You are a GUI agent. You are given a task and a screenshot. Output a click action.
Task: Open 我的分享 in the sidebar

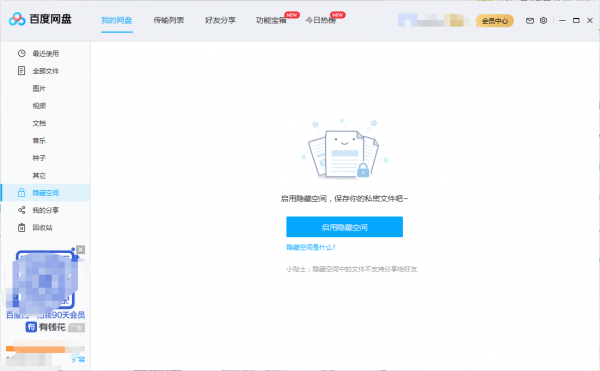tap(45, 210)
